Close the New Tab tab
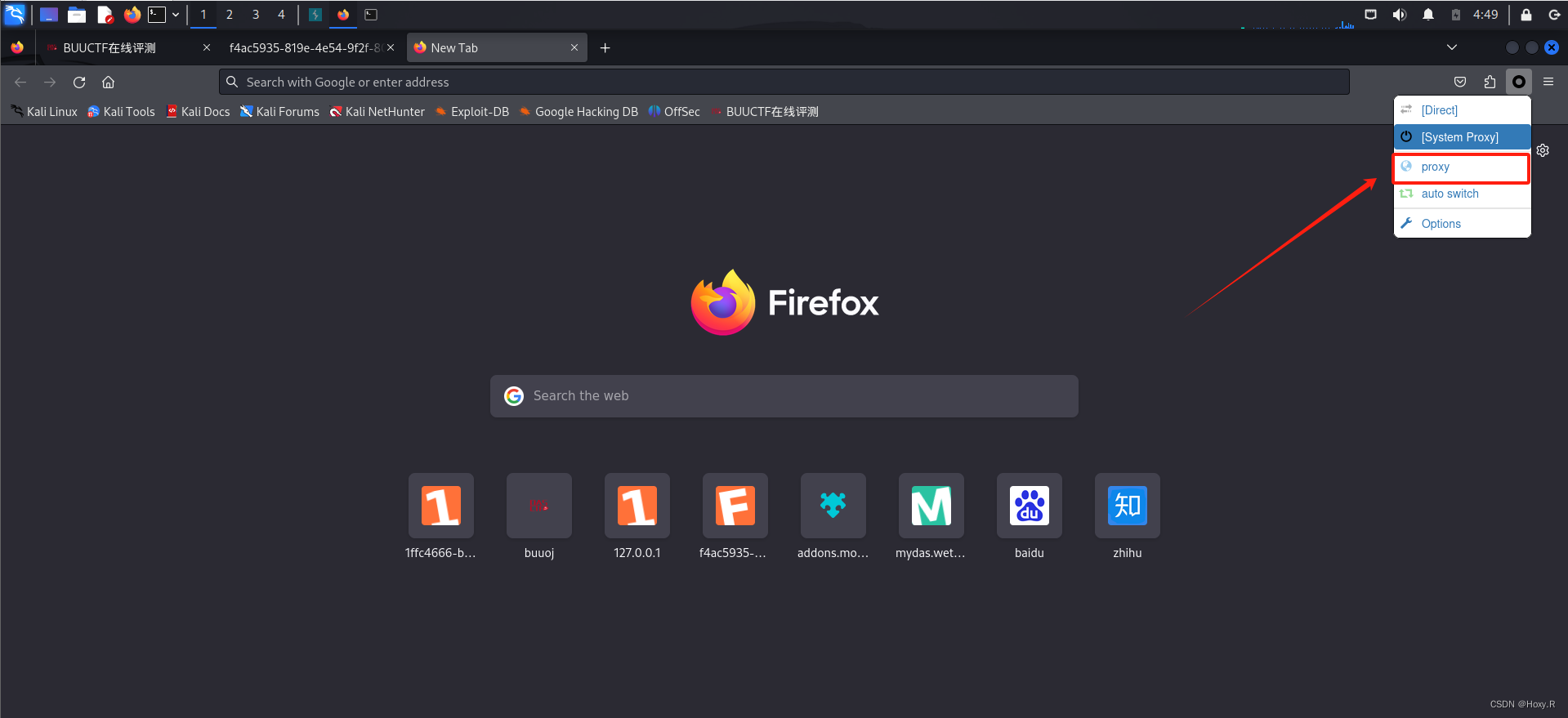Viewport: 1568px width, 718px height. [x=574, y=48]
